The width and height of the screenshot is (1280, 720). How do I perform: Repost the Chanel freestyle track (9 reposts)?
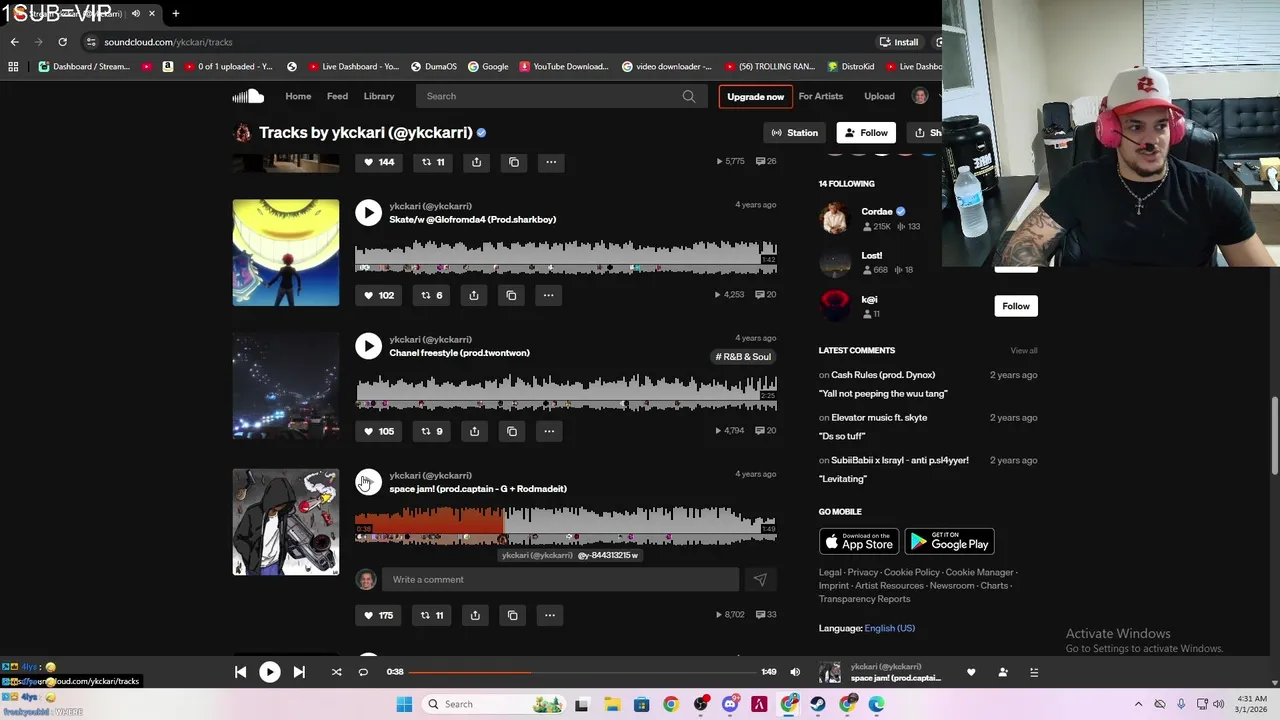(x=432, y=431)
